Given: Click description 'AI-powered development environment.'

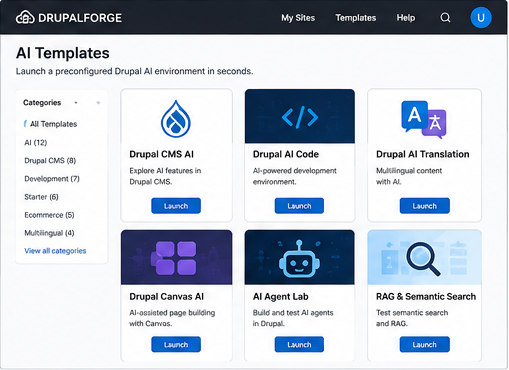Looking at the screenshot, I should pyautogui.click(x=295, y=176).
